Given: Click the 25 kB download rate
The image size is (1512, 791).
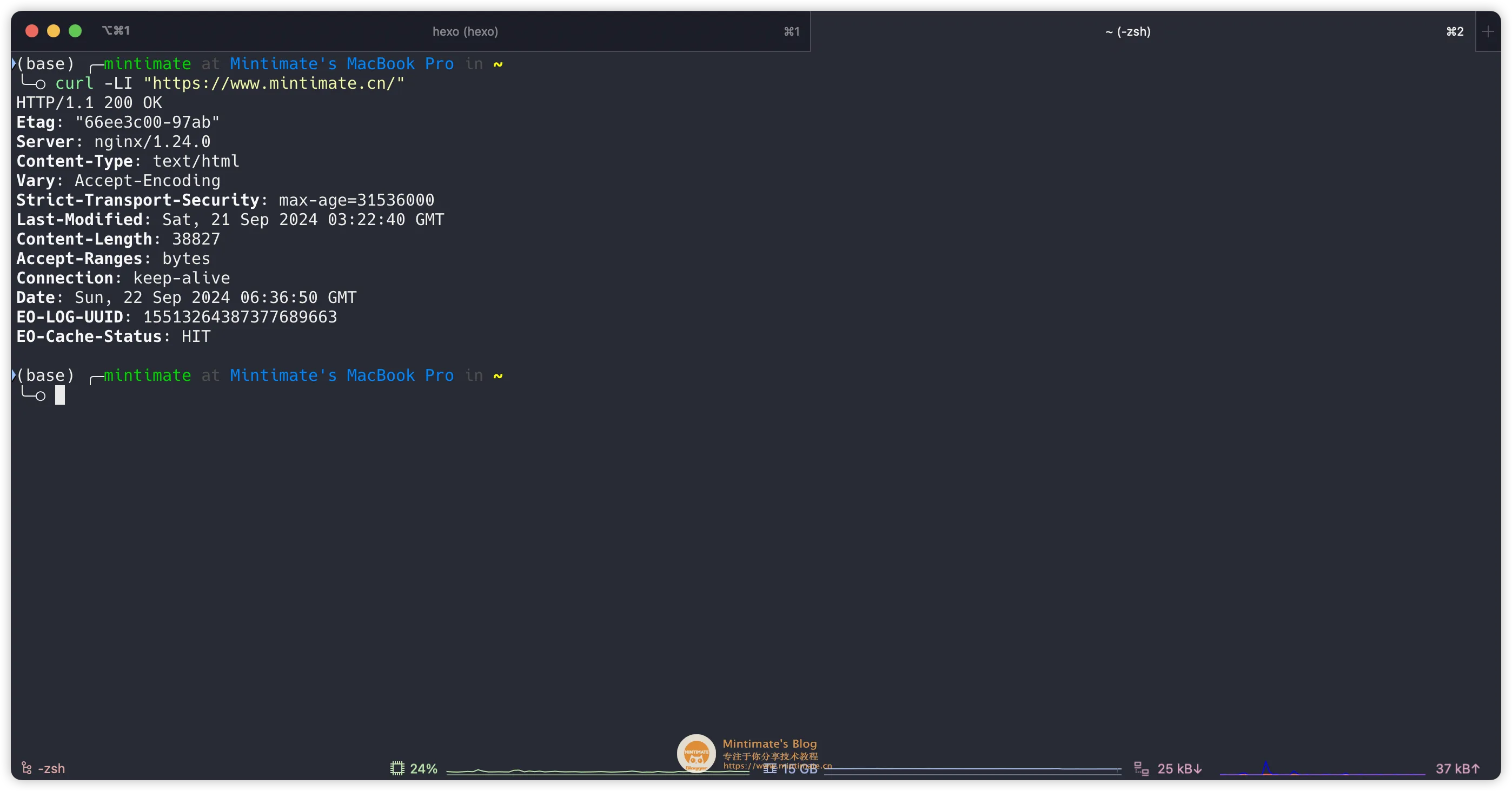Looking at the screenshot, I should click(x=1180, y=768).
